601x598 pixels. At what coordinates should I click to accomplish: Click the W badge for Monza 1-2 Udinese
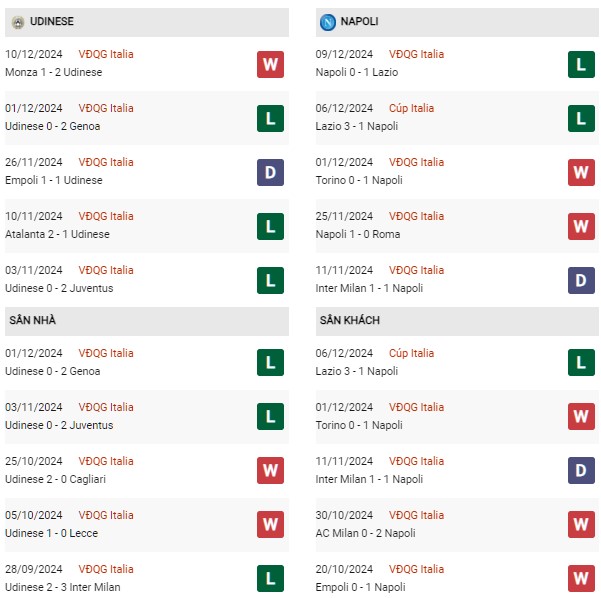(x=270, y=64)
